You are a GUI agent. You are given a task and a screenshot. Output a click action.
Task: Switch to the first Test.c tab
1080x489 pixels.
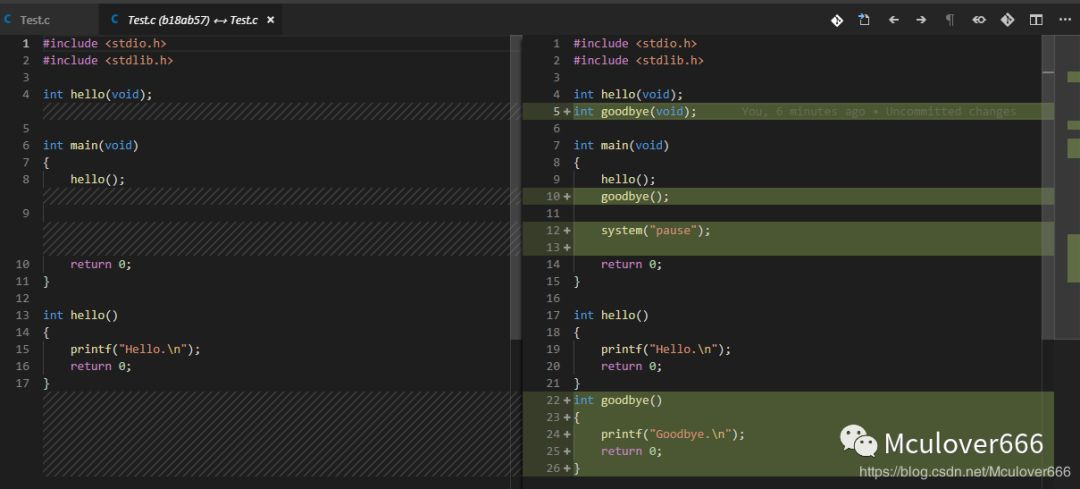tap(34, 19)
